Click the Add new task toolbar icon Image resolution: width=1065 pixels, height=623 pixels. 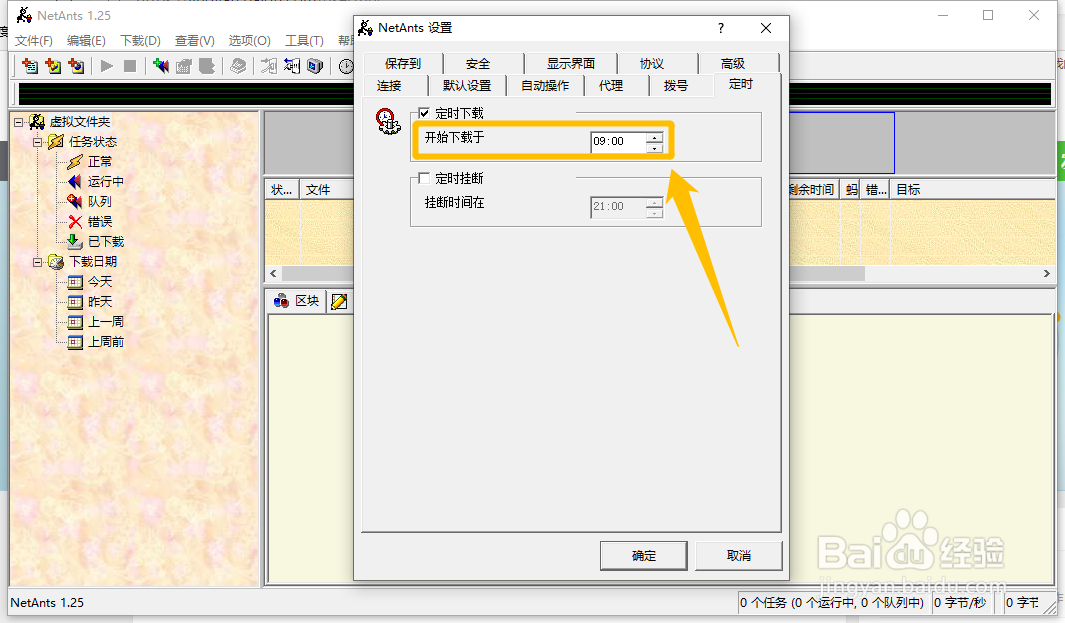[x=30, y=66]
